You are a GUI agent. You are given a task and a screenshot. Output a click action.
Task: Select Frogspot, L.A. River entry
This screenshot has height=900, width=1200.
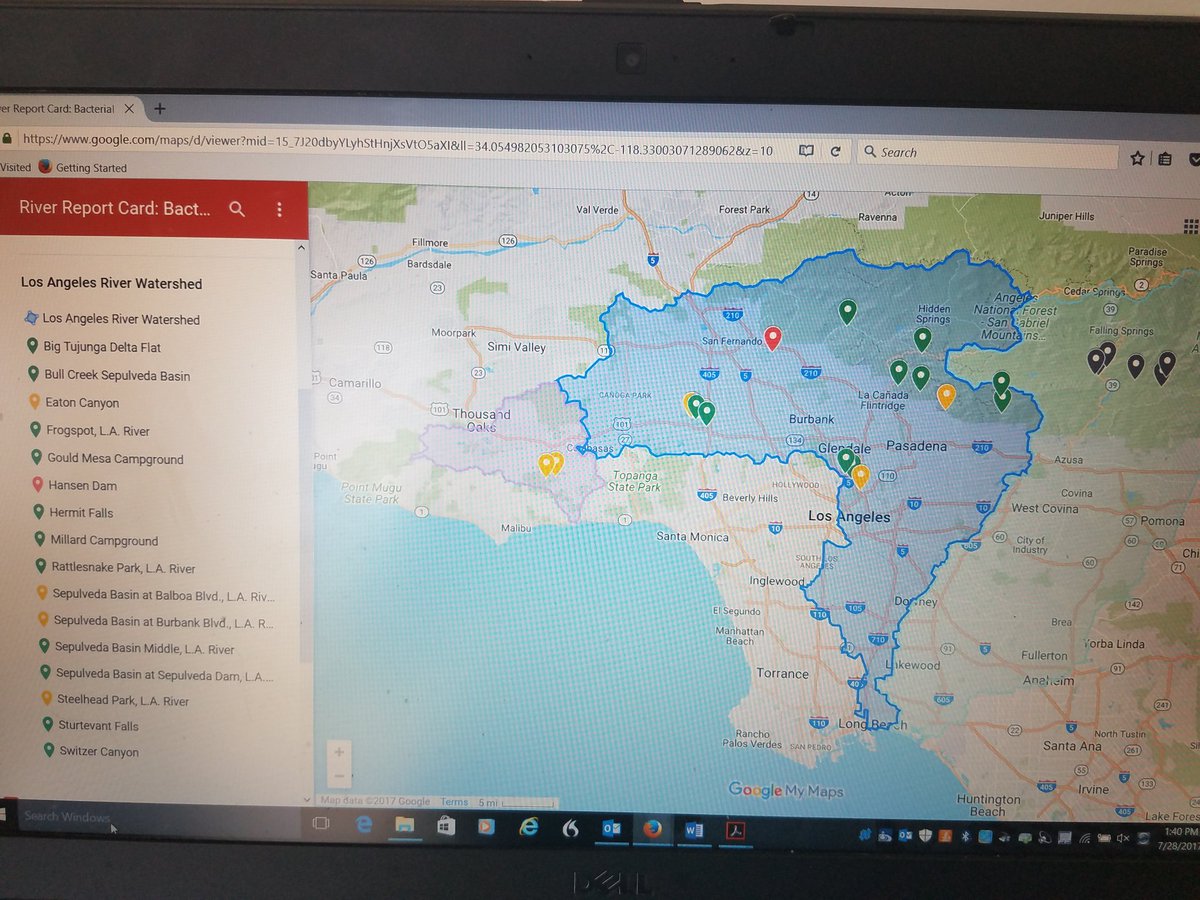pos(89,431)
